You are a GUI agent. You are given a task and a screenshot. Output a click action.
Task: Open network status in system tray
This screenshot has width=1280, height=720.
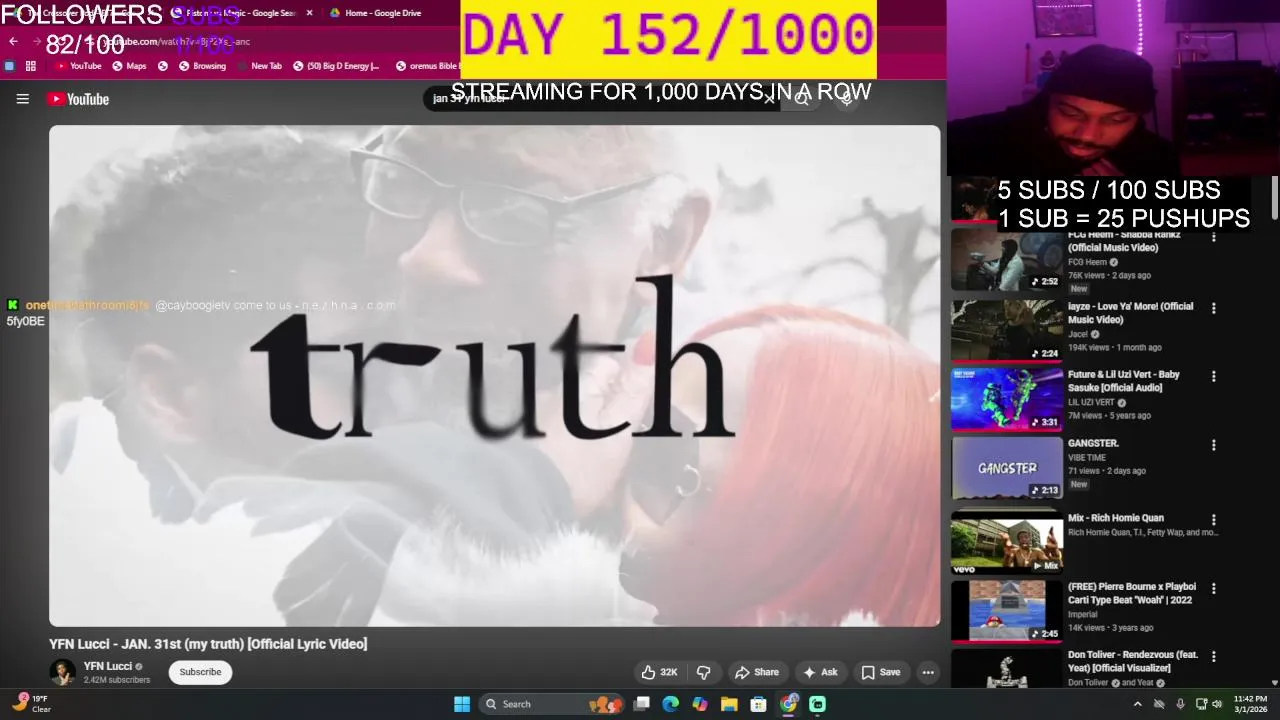click(x=1201, y=704)
